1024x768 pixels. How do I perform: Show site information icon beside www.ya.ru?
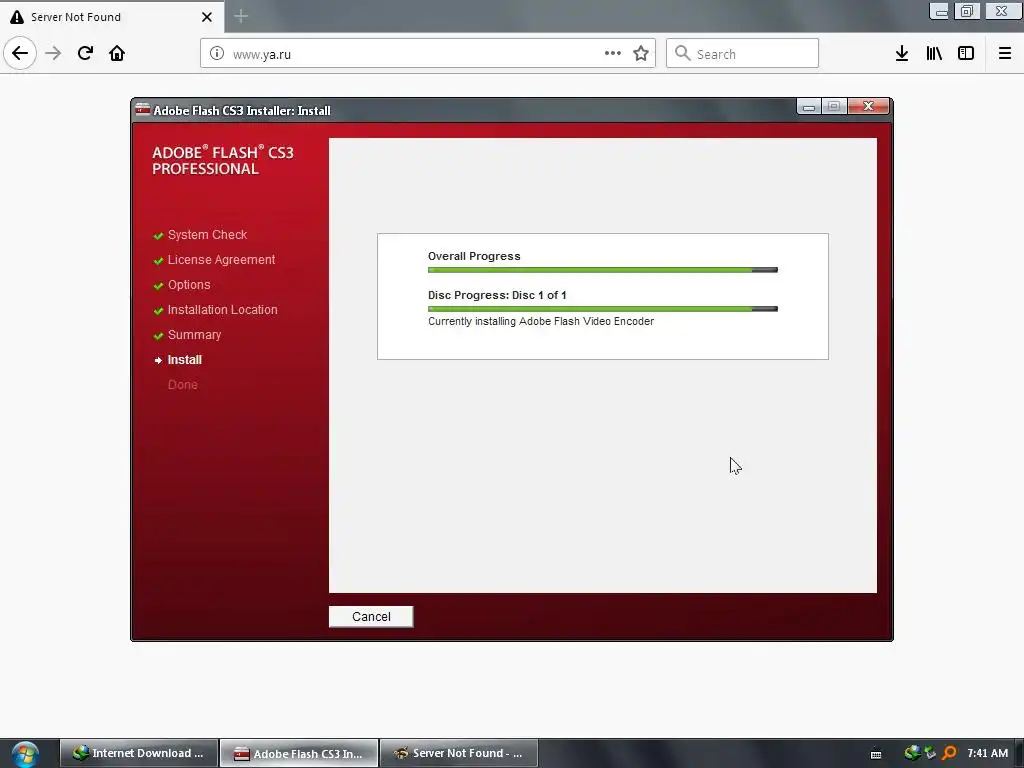[217, 54]
